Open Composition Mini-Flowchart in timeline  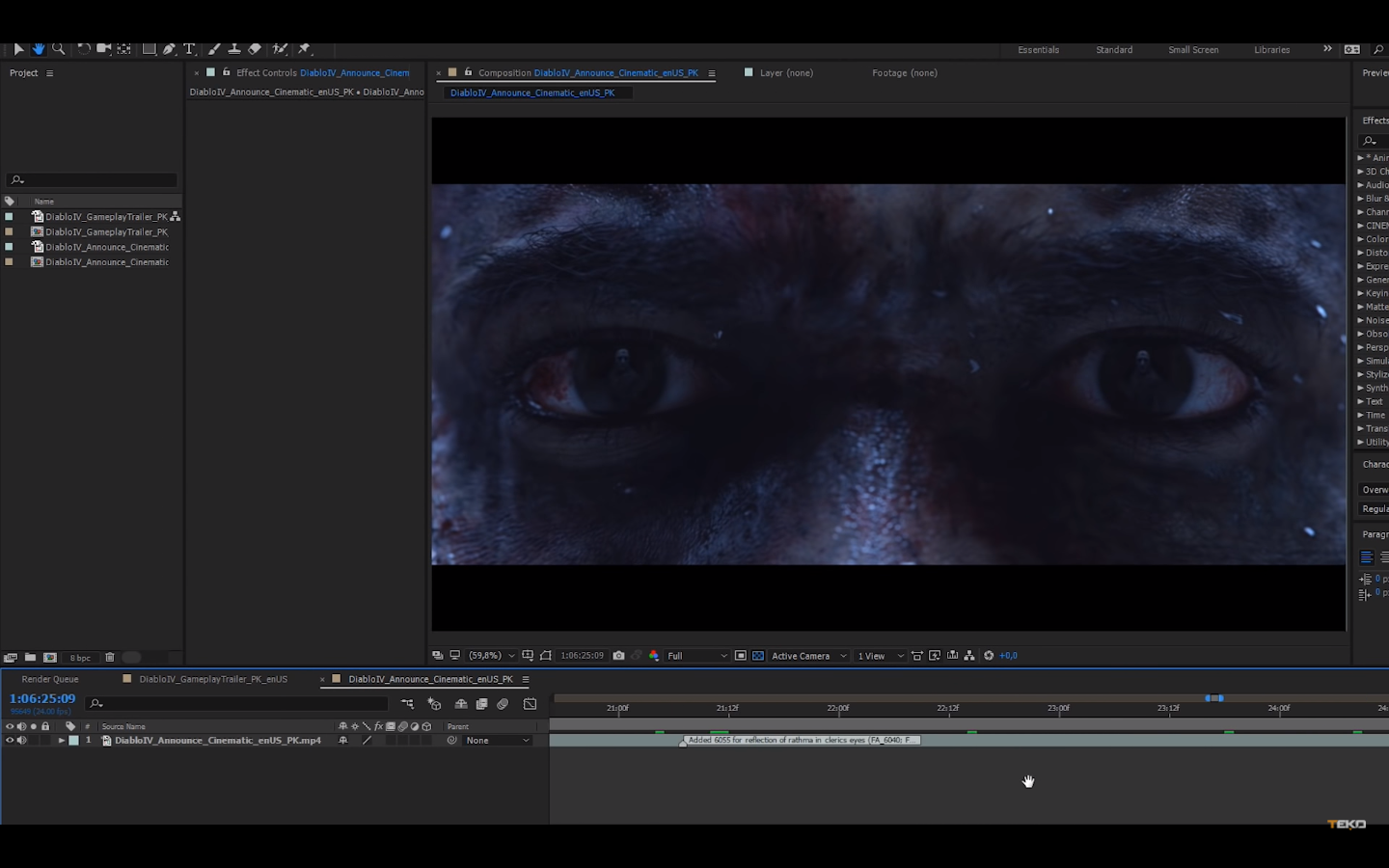tap(407, 704)
